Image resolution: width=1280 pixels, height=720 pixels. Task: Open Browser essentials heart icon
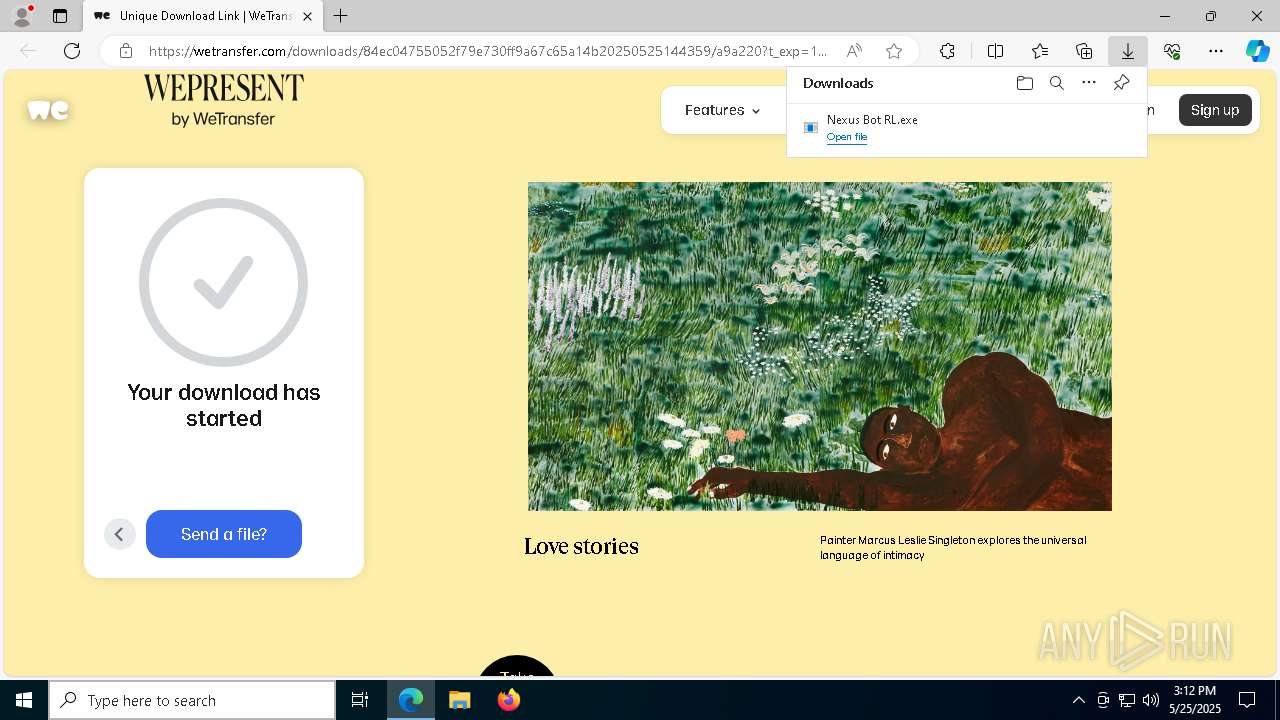tap(1172, 51)
